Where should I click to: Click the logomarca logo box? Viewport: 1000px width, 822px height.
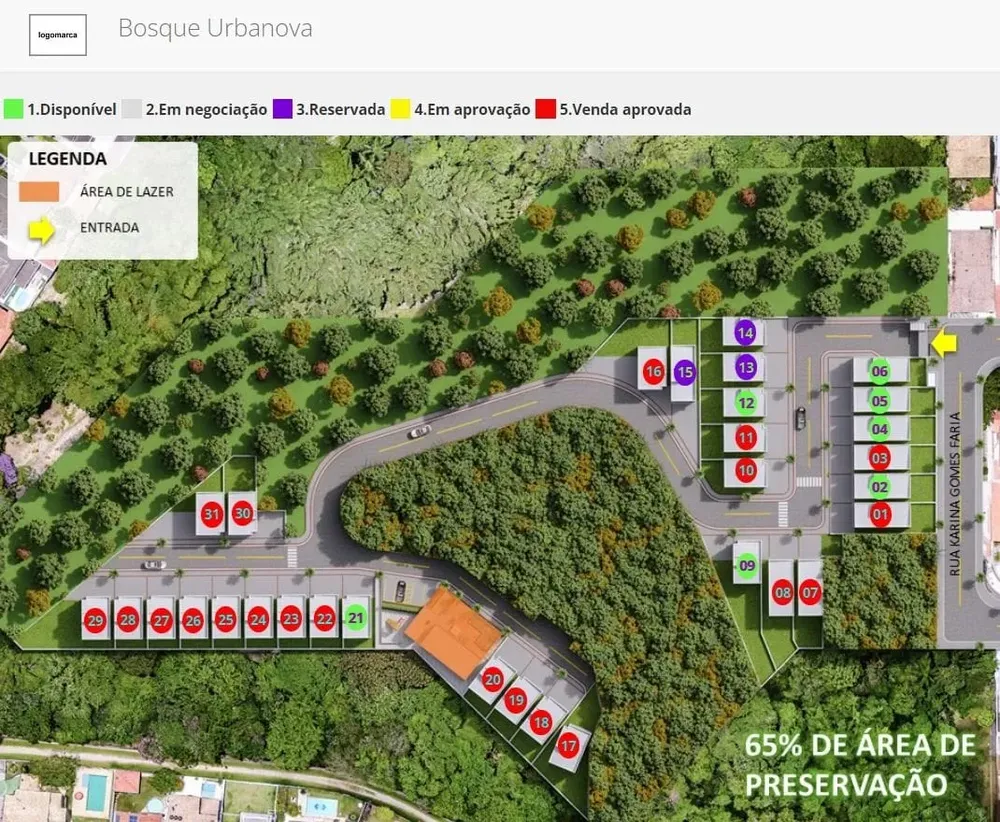(x=57, y=35)
